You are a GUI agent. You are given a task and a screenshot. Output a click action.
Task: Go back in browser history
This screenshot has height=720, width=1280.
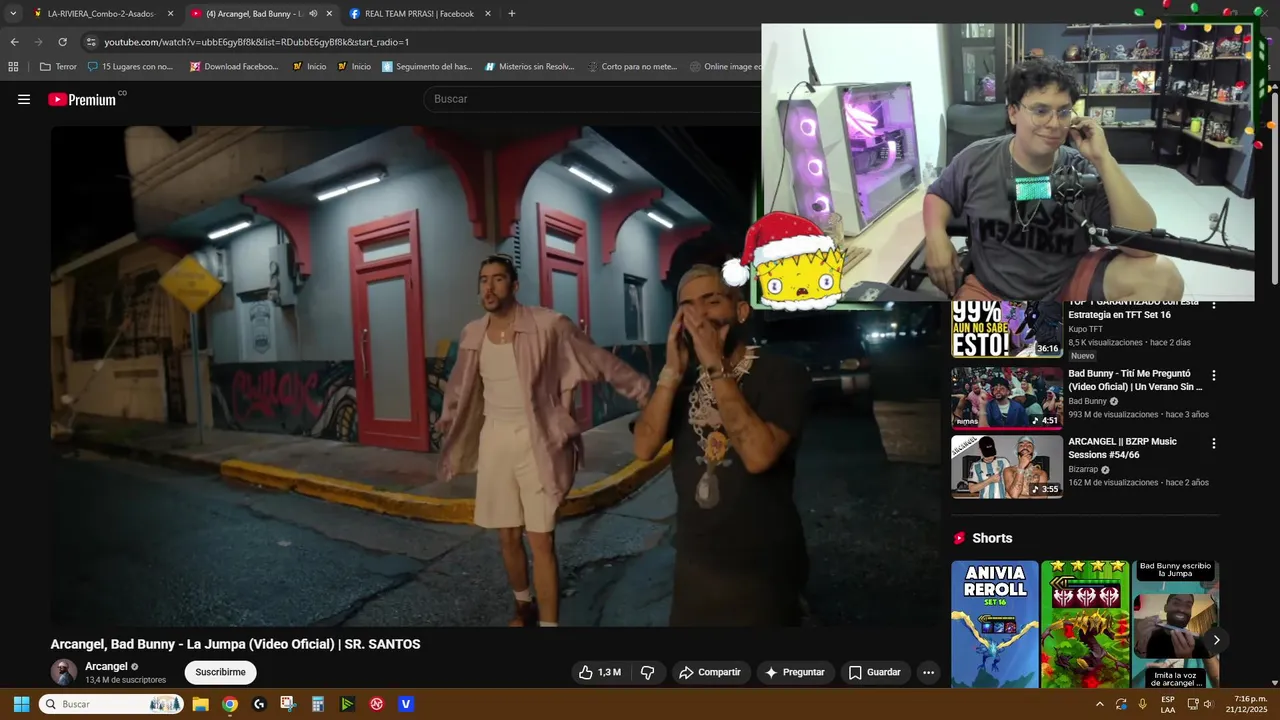pyautogui.click(x=14, y=42)
